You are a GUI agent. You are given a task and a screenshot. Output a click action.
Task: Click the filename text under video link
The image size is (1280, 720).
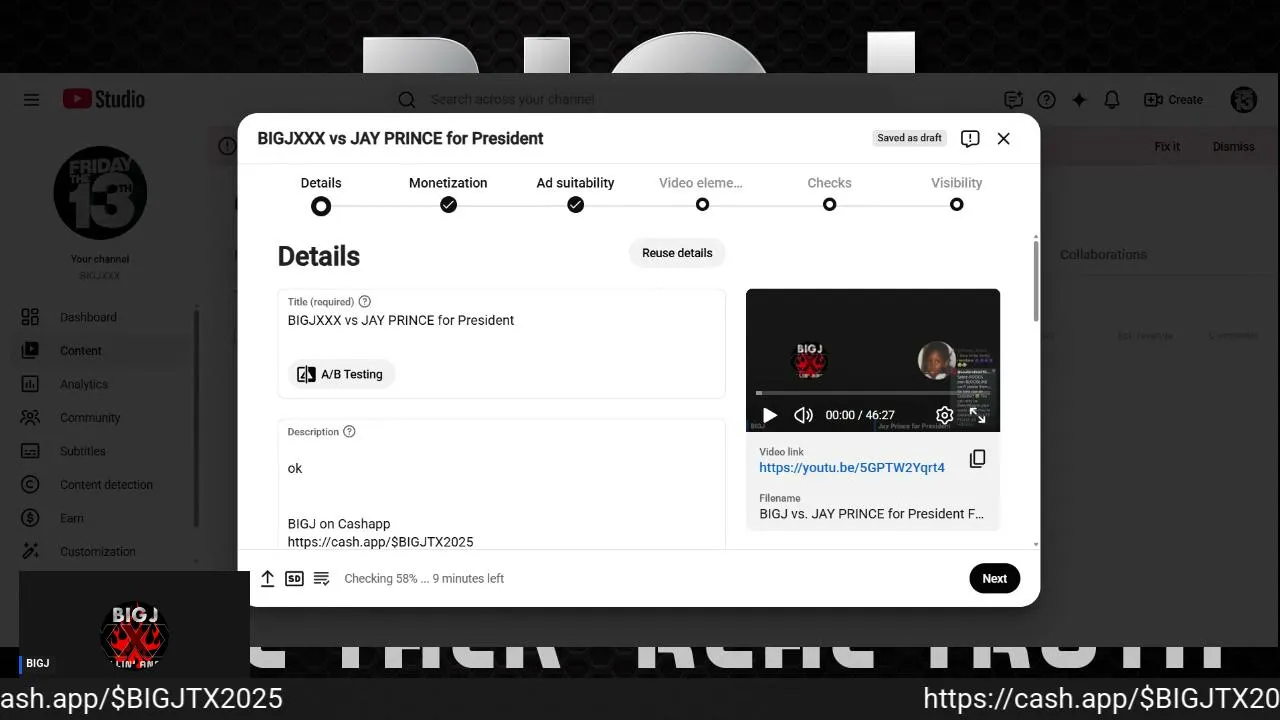pyautogui.click(x=872, y=514)
